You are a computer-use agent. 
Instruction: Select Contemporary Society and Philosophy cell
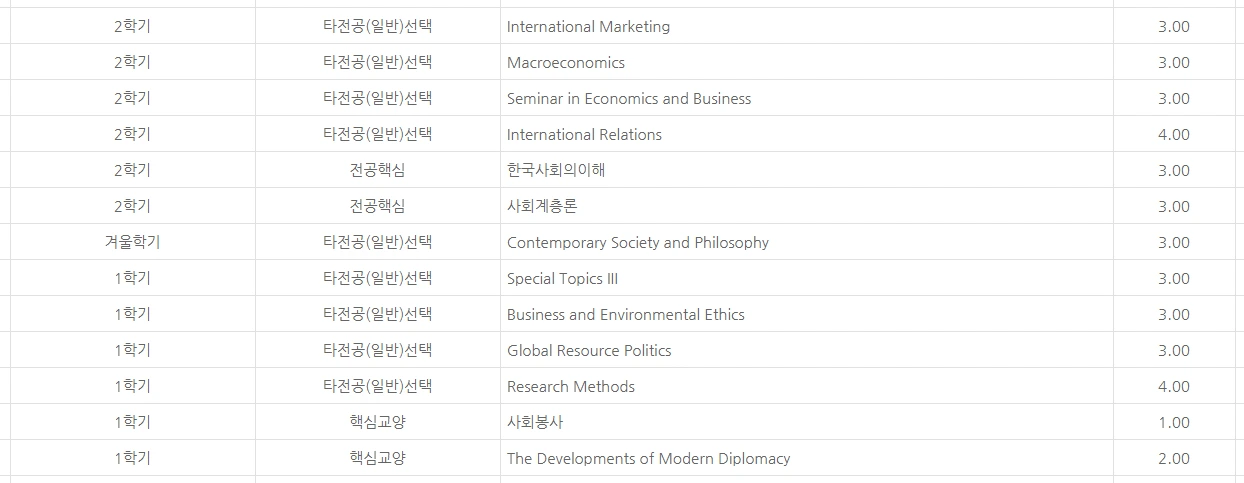pyautogui.click(x=806, y=242)
